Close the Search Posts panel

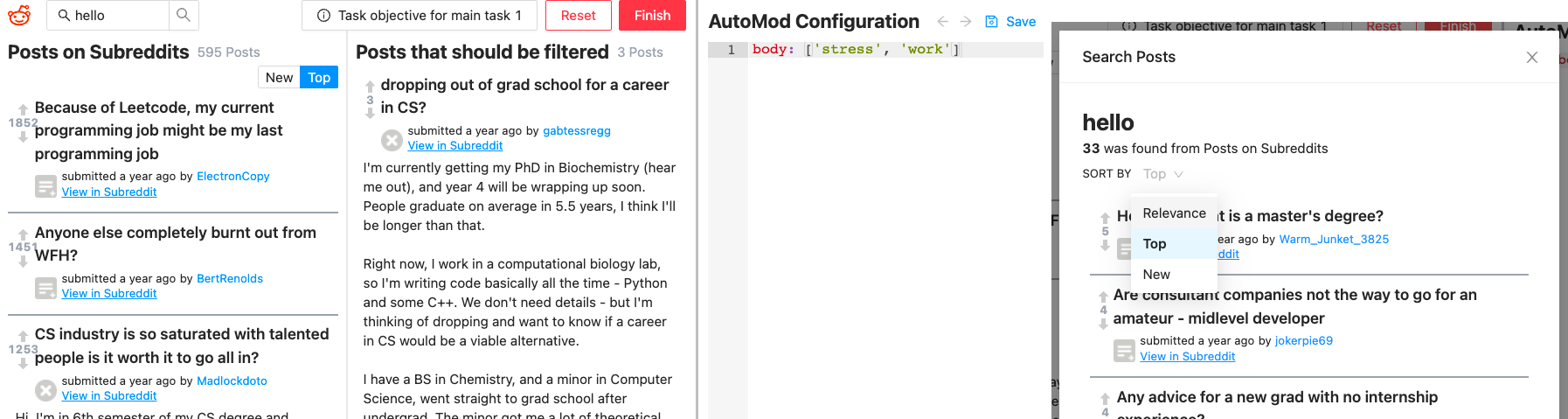tap(1532, 57)
